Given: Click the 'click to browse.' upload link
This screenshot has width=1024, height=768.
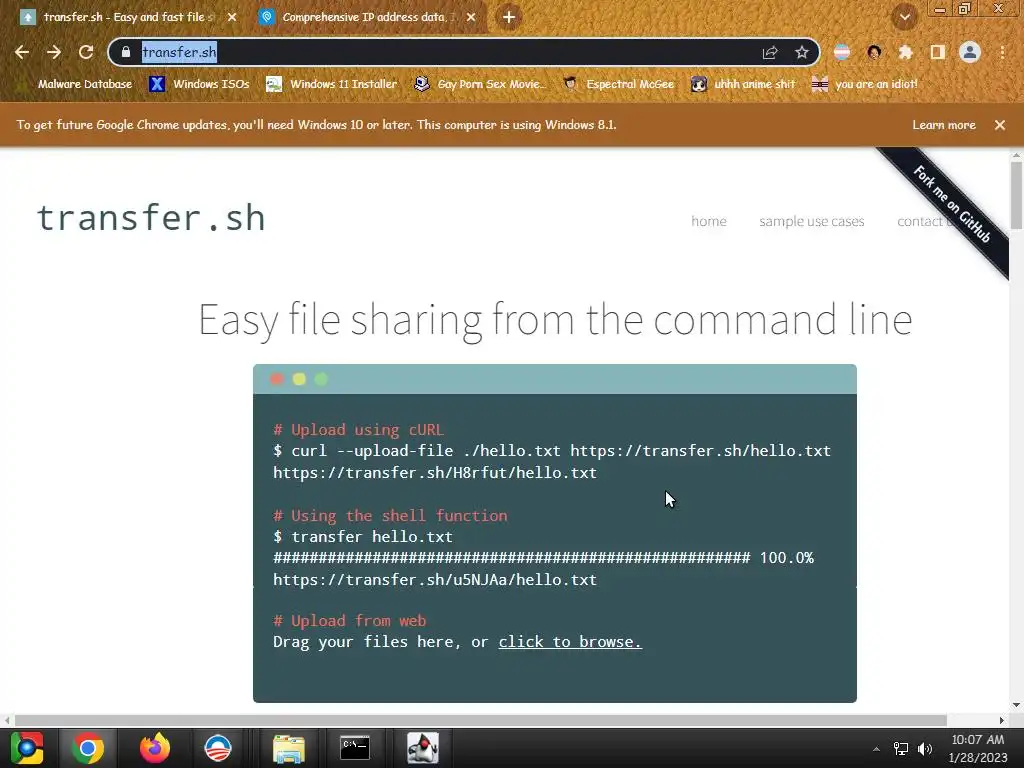Looking at the screenshot, I should coord(570,642).
